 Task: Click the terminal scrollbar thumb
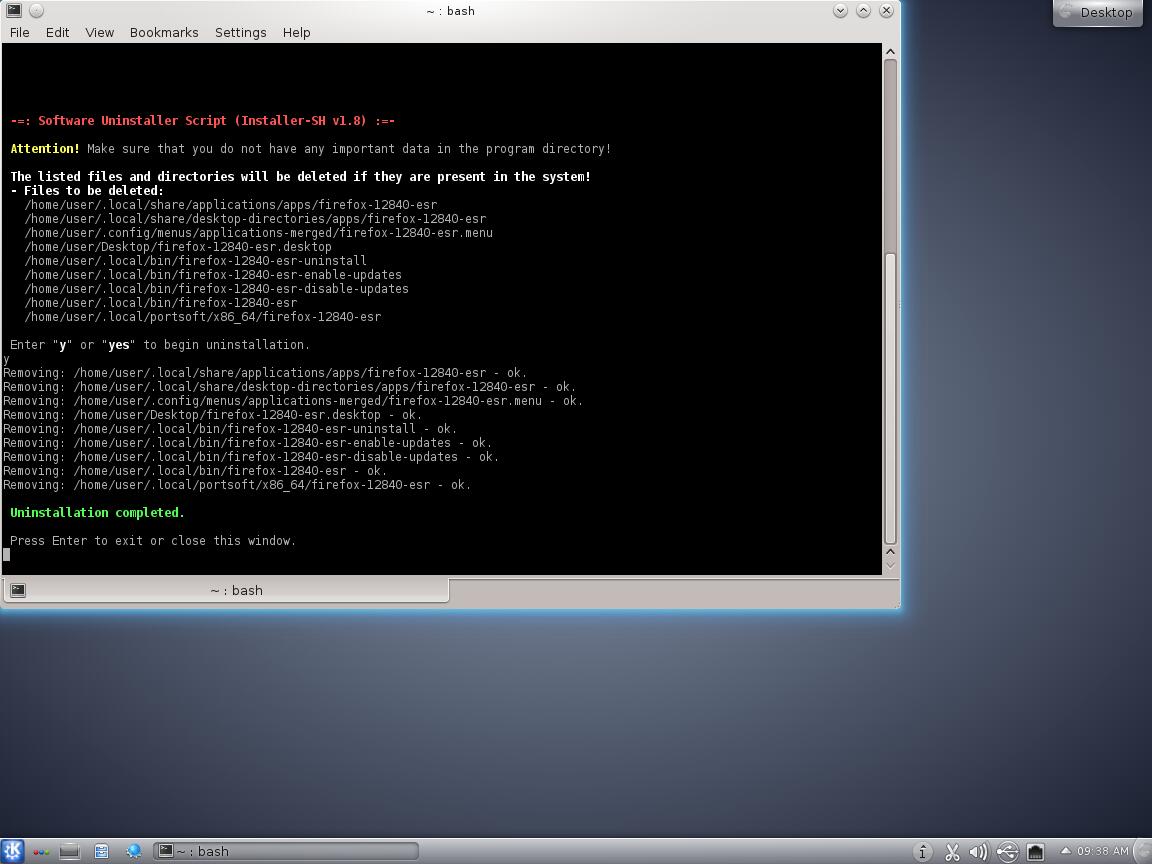tap(890, 397)
